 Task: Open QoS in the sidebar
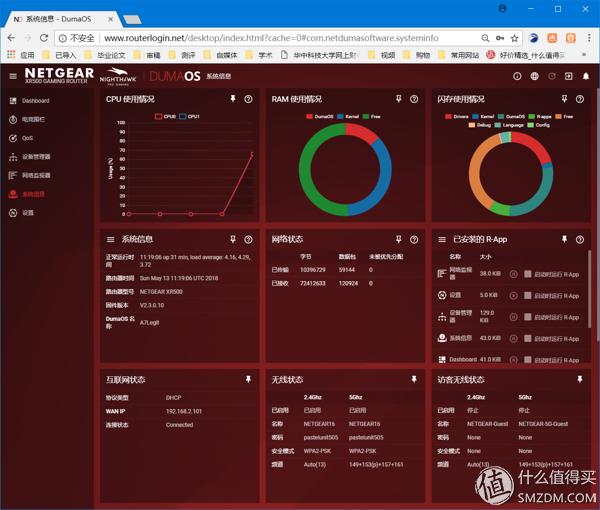point(21,138)
